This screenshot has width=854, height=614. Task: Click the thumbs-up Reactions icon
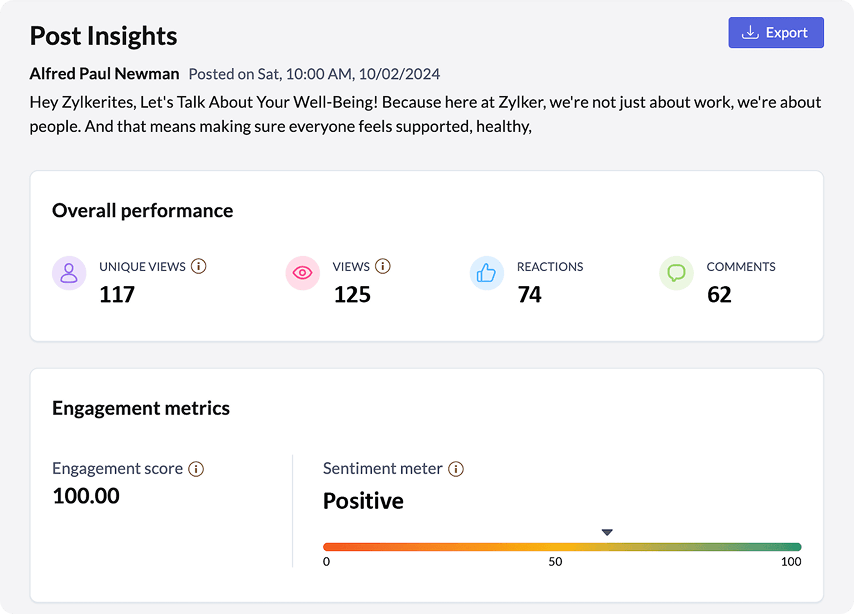pos(487,273)
